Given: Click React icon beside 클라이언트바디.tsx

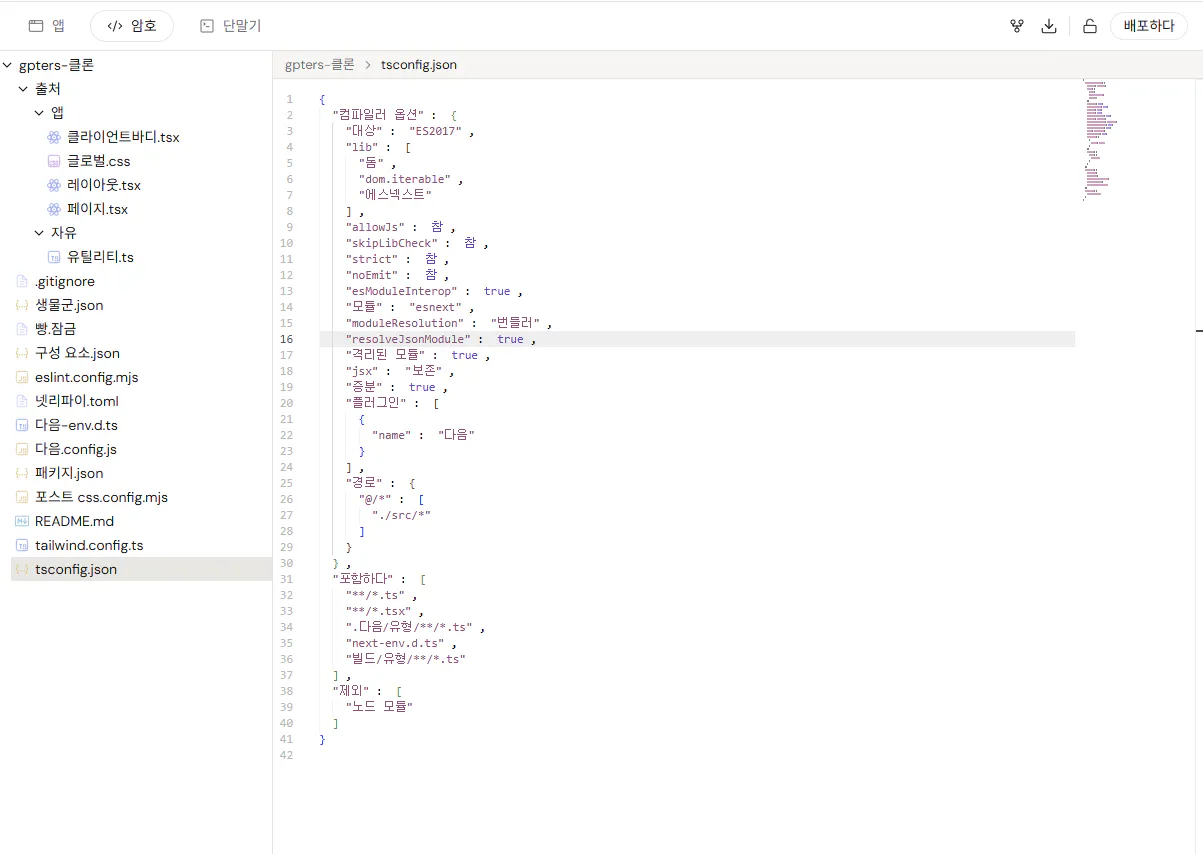Looking at the screenshot, I should 54,137.
